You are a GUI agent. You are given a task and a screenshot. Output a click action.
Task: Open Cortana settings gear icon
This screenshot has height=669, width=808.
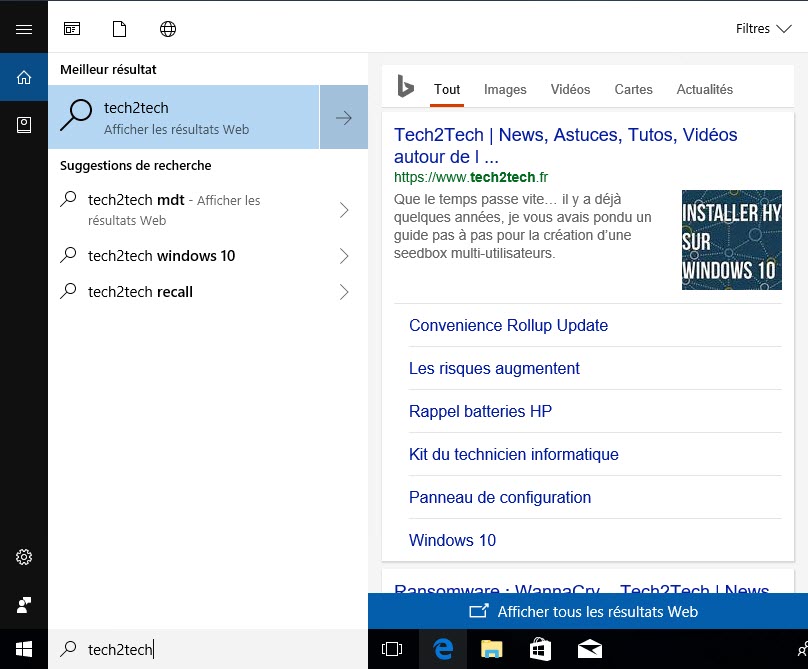tap(24, 557)
